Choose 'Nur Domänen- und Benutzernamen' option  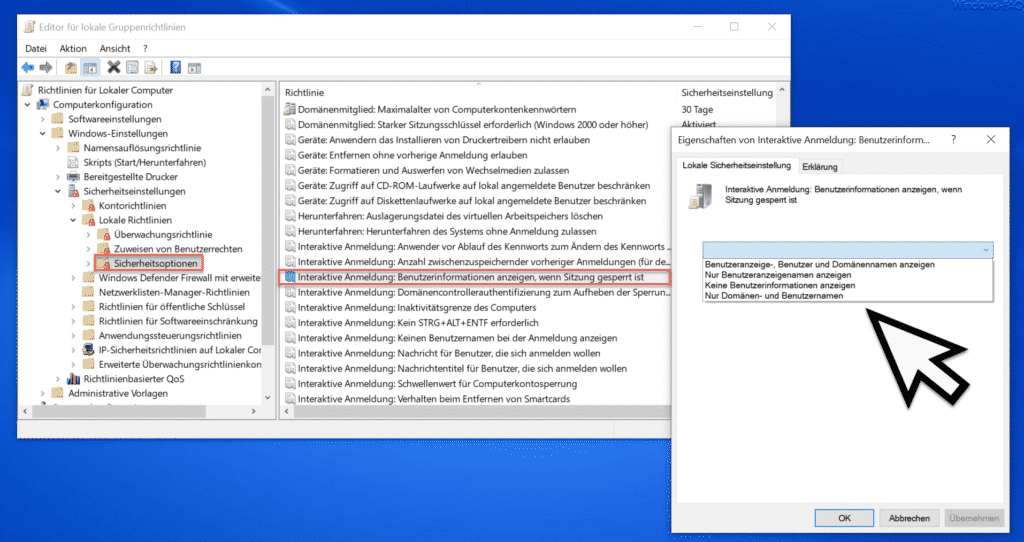(x=773, y=296)
